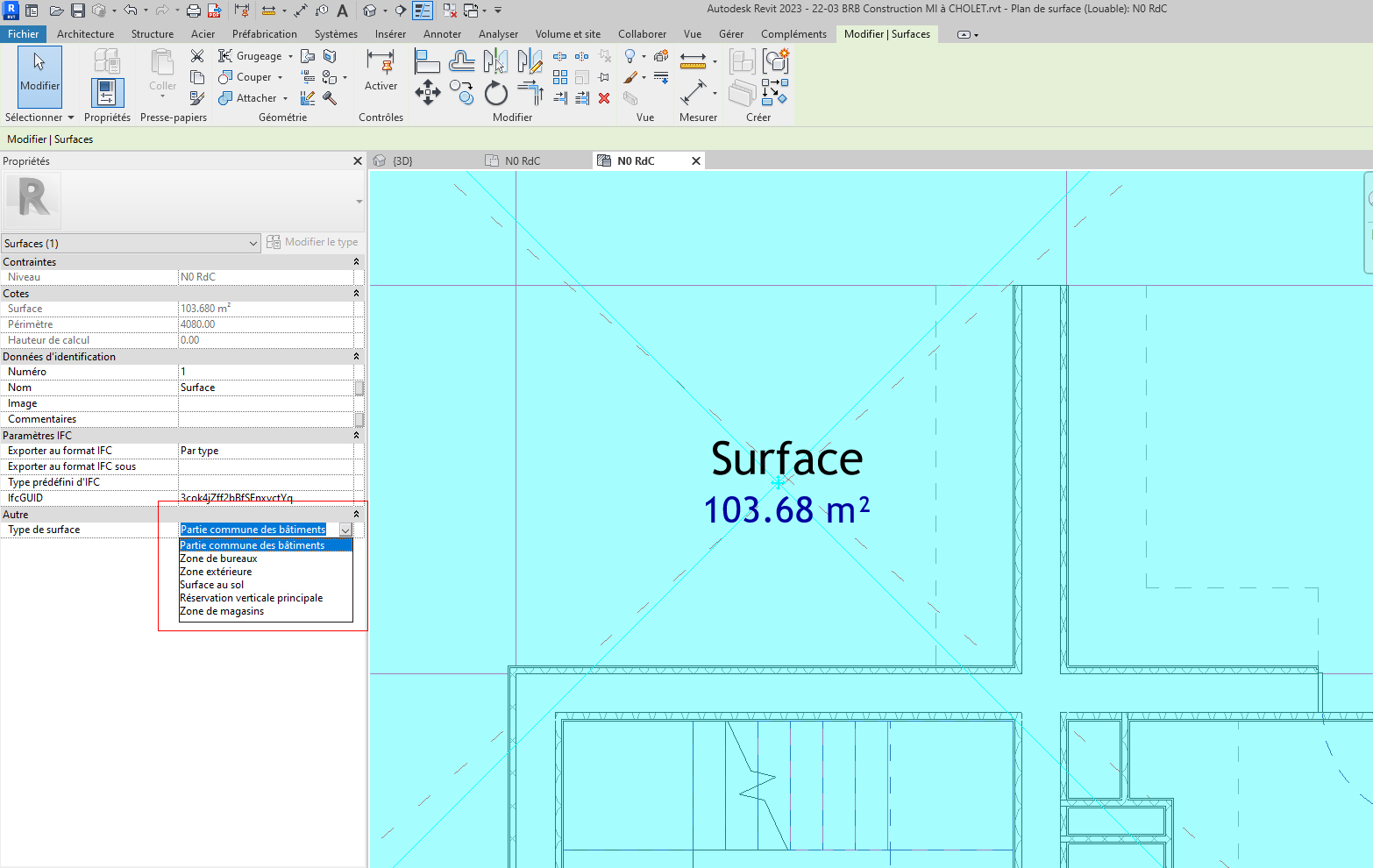Toggle the Thin Lines button in top toolbar

coord(423,11)
